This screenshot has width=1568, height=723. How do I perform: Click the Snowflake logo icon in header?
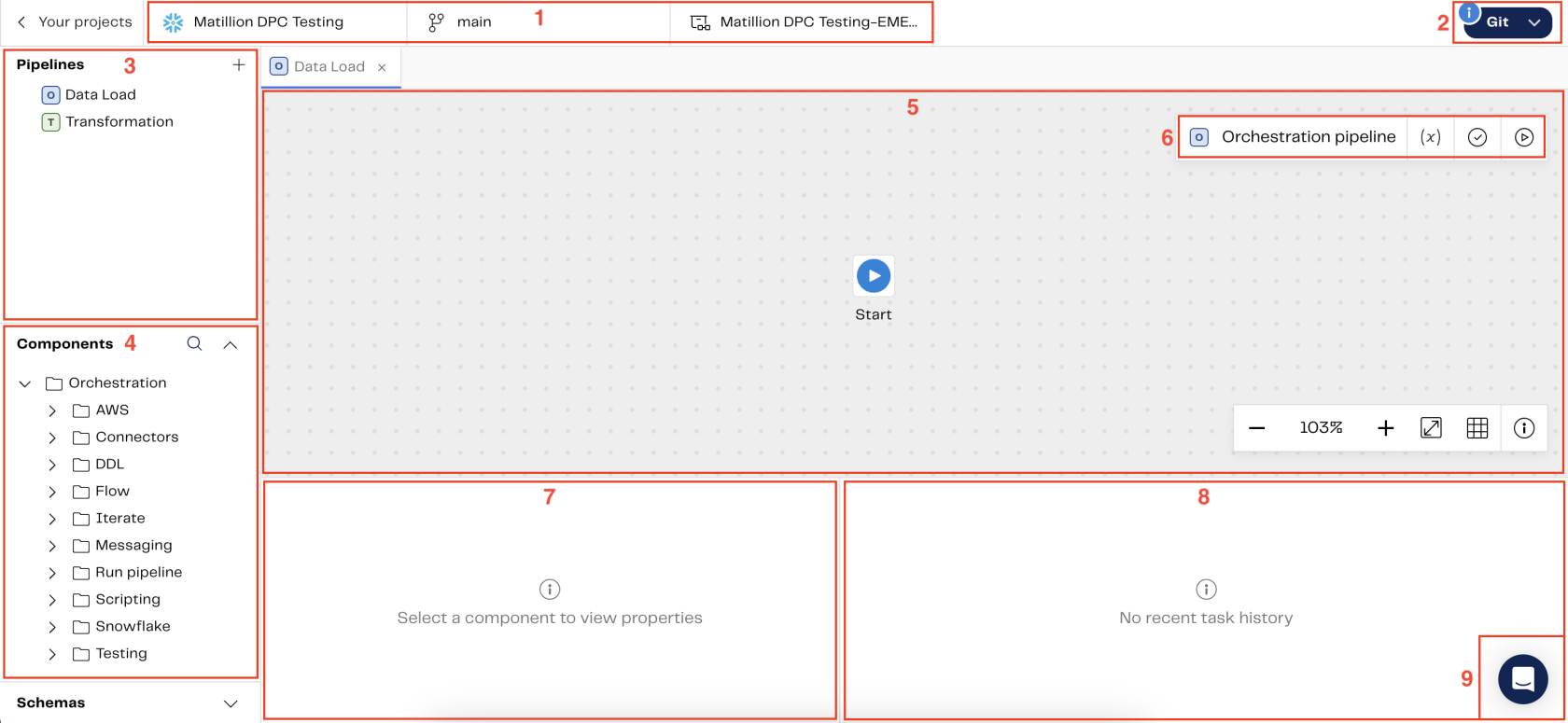[x=173, y=22]
